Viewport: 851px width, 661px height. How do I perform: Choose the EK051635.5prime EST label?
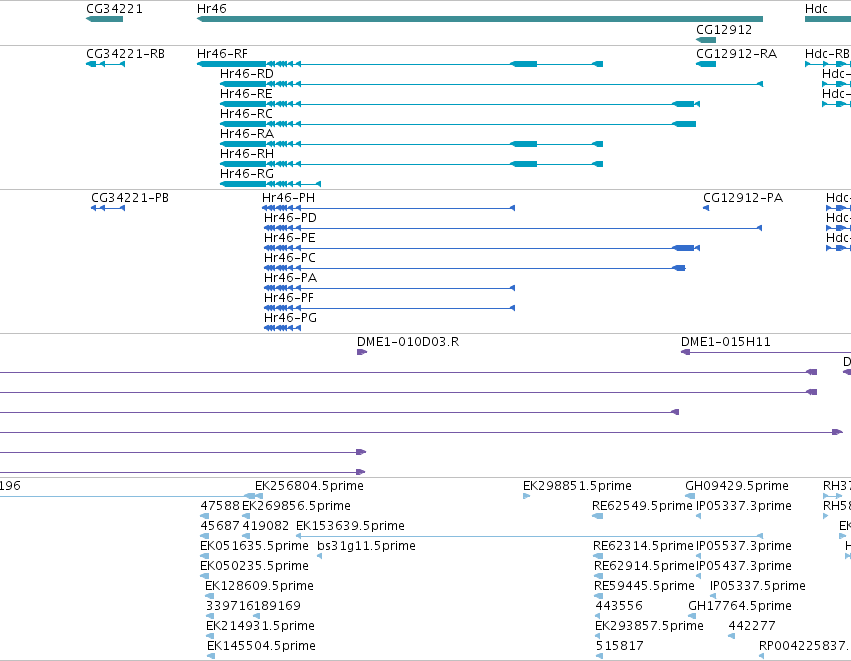coord(255,546)
